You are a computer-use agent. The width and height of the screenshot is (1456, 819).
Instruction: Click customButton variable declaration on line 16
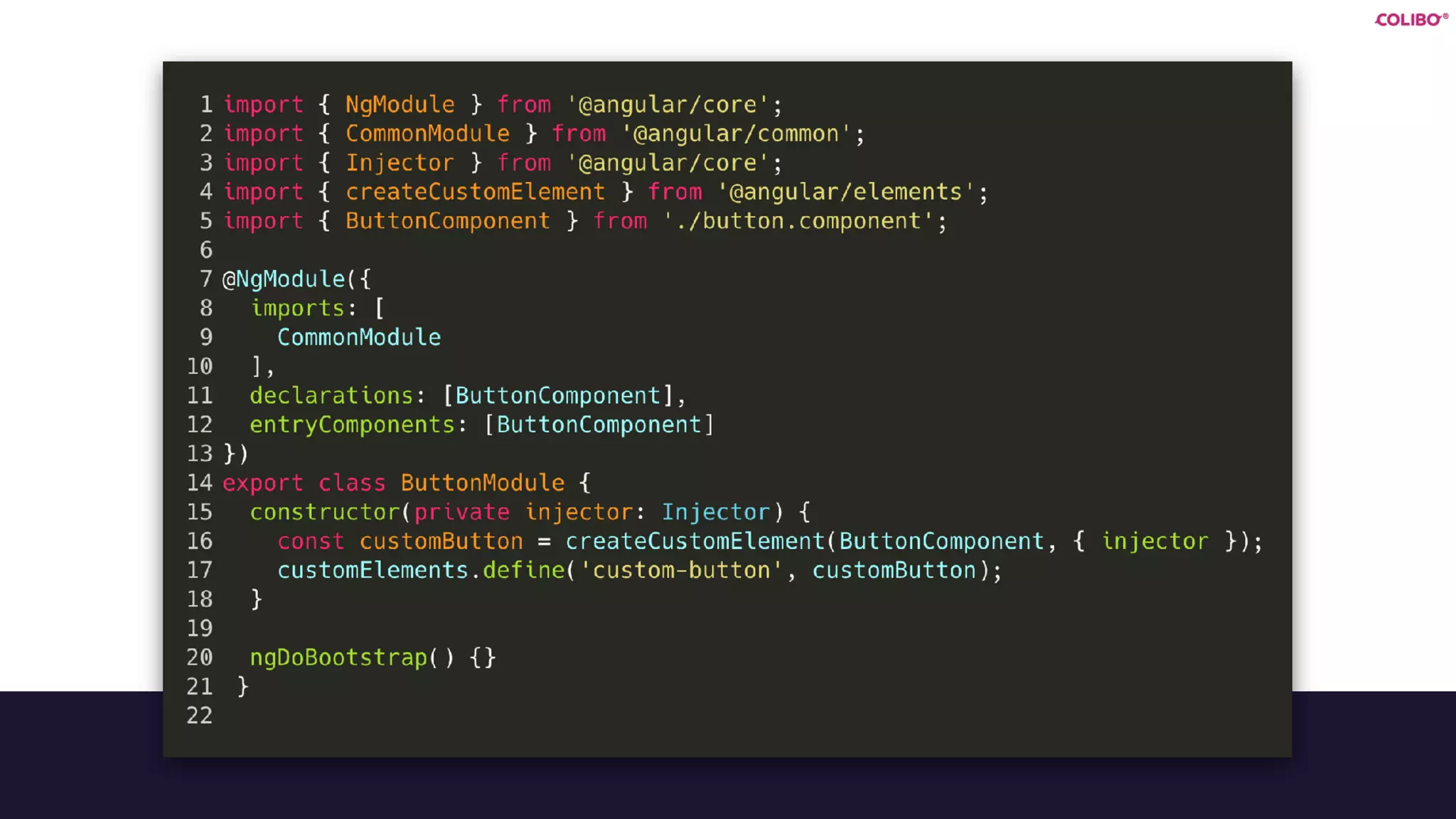tap(441, 541)
